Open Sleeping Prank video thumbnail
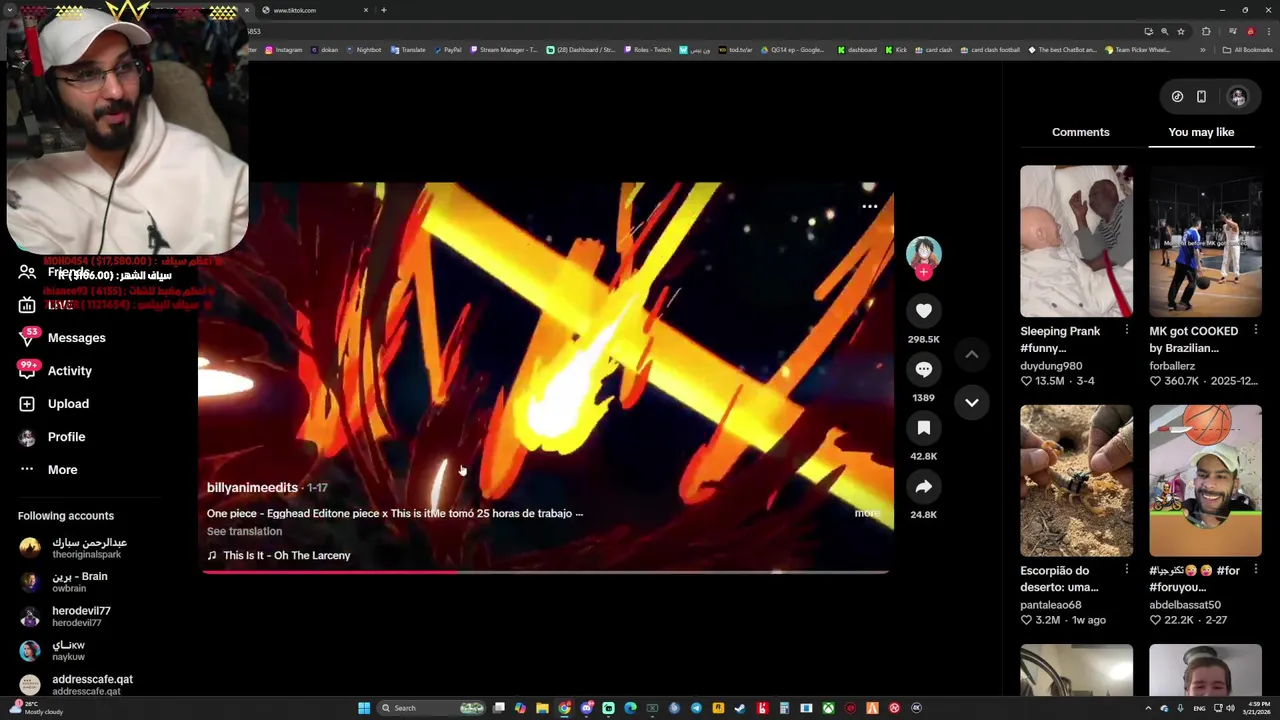The image size is (1280, 720). 1076,241
